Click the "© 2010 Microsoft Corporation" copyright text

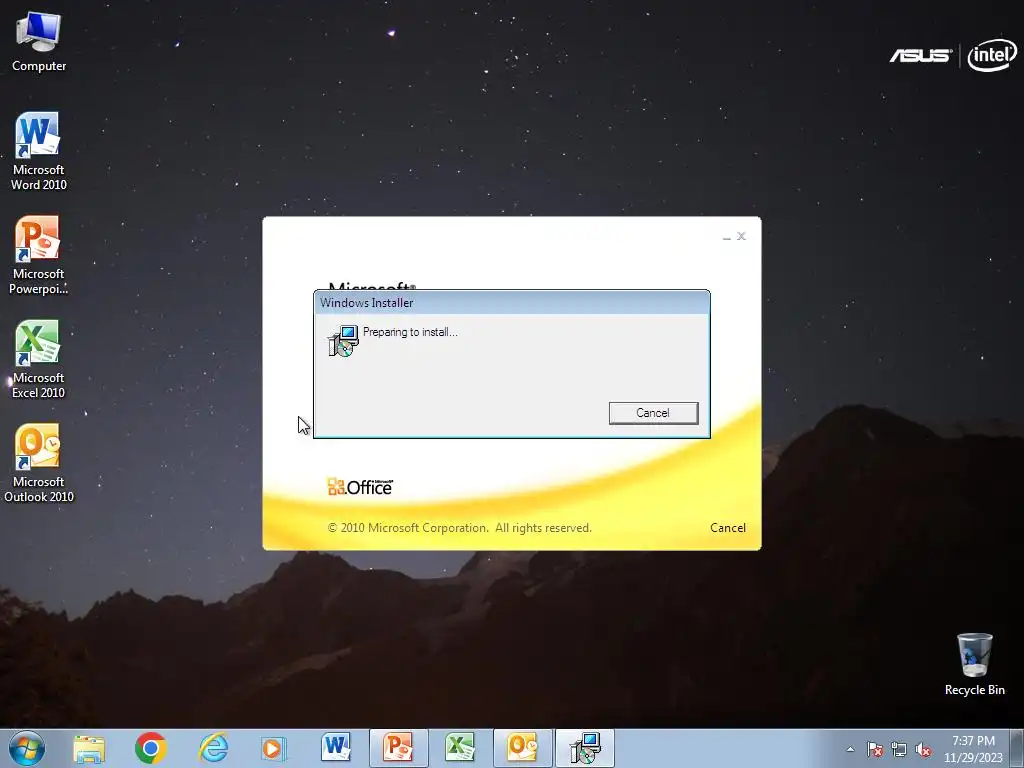(459, 528)
